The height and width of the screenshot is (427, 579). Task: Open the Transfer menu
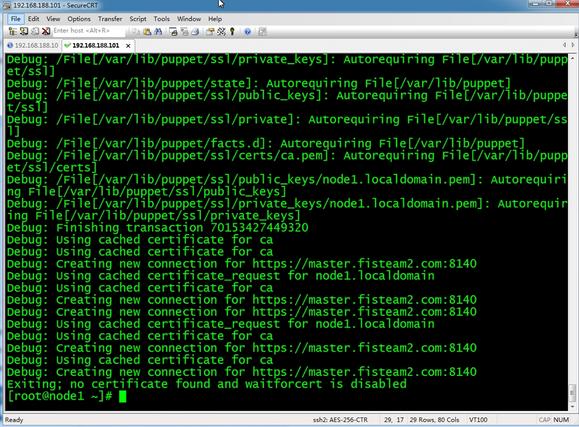(x=110, y=19)
